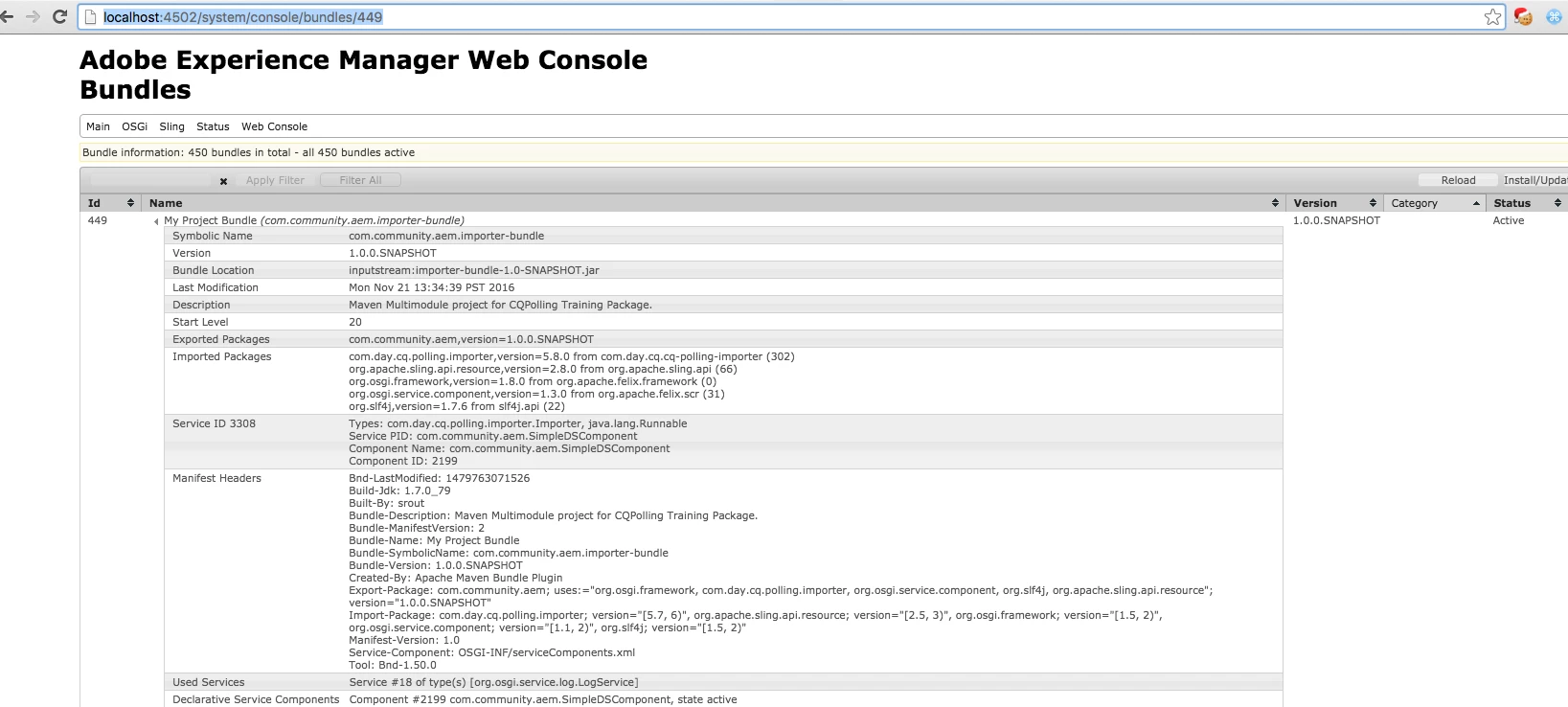This screenshot has width=1568, height=707.
Task: Click the Apply Filter button
Action: tap(275, 180)
